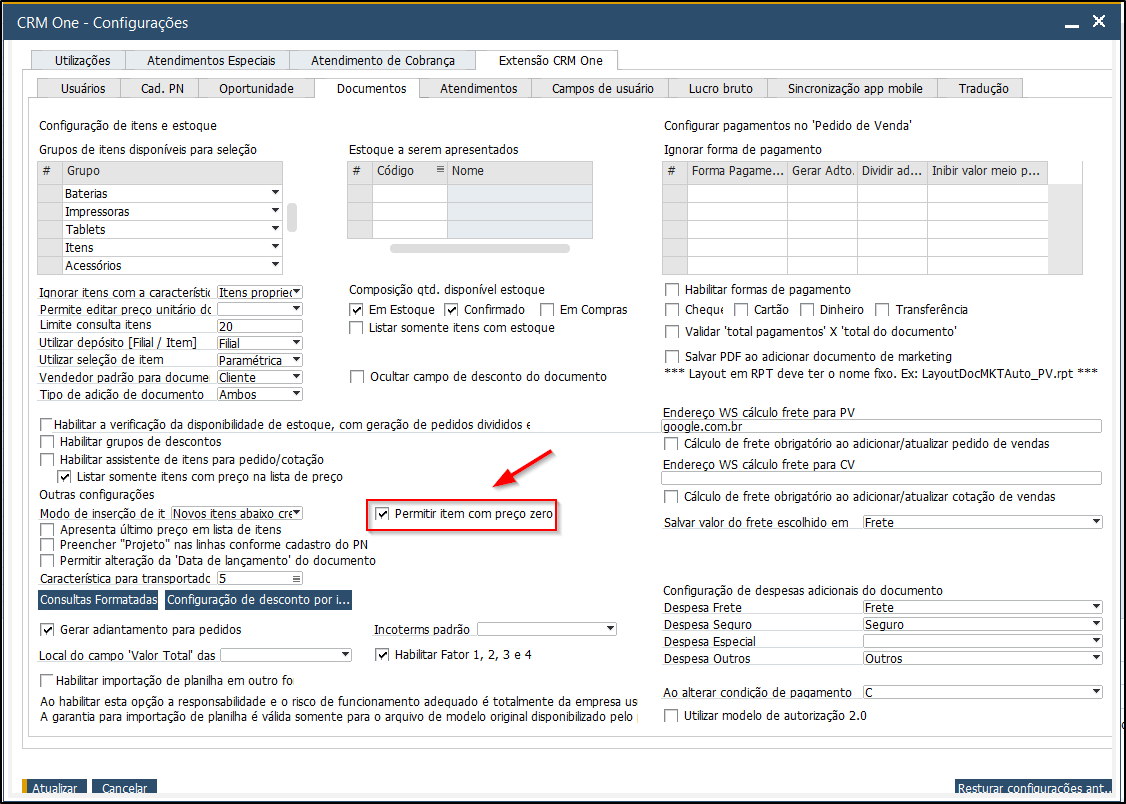Screen dimensions: 1126x804
Task: Uncheck Em Estoque checkbox
Action: click(x=356, y=310)
